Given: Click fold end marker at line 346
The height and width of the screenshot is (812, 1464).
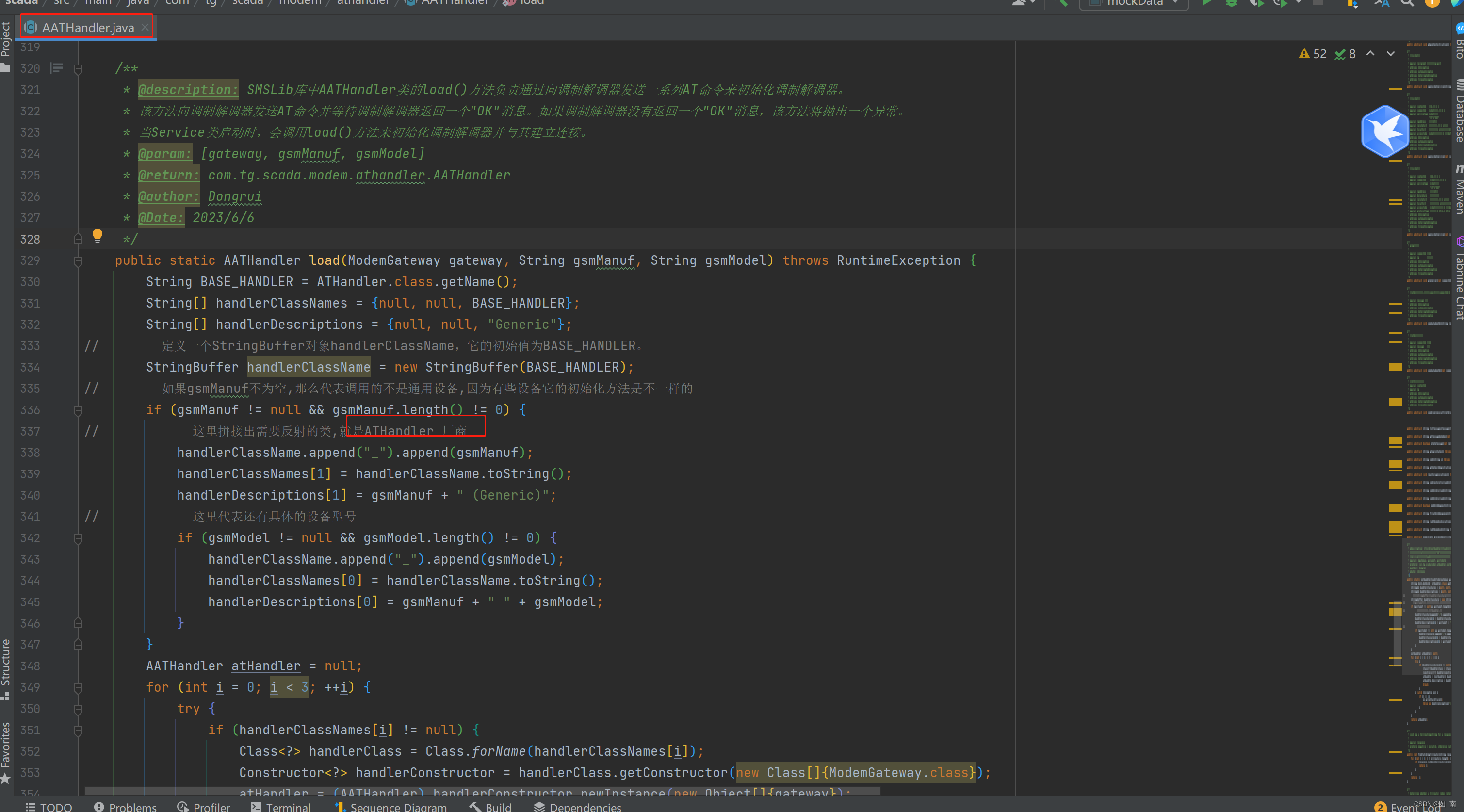Looking at the screenshot, I should point(79,623).
